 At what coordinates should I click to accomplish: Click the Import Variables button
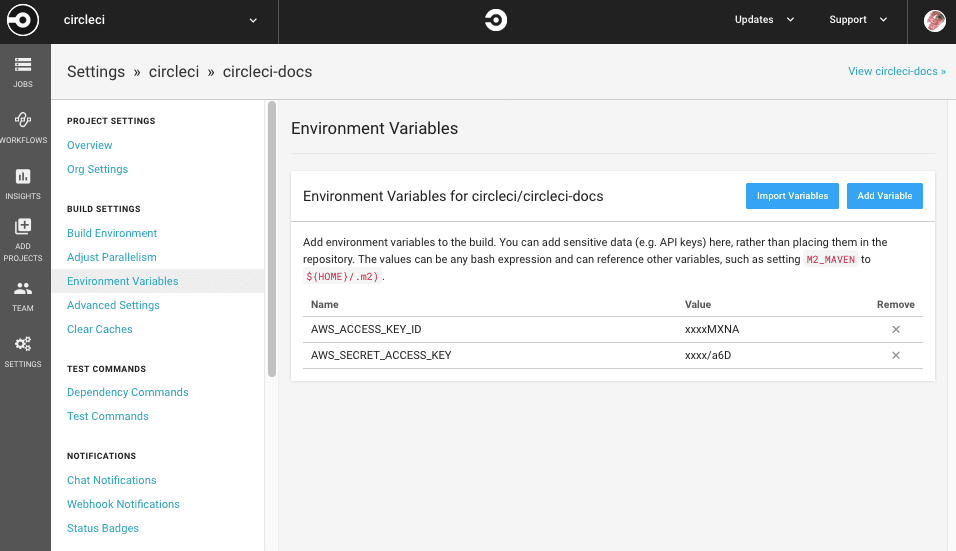point(792,196)
